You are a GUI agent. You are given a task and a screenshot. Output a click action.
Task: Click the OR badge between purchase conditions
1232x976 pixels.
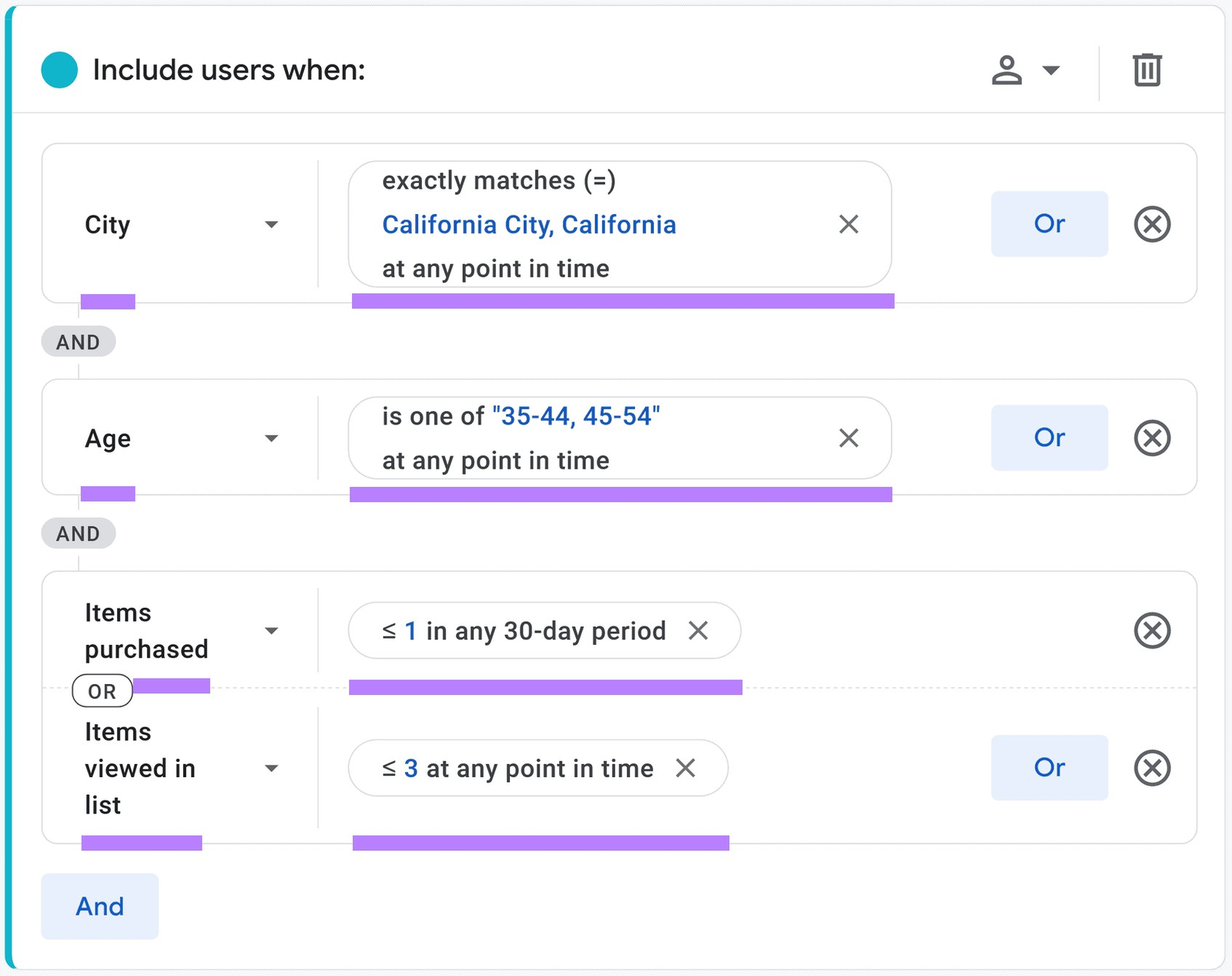(x=101, y=690)
